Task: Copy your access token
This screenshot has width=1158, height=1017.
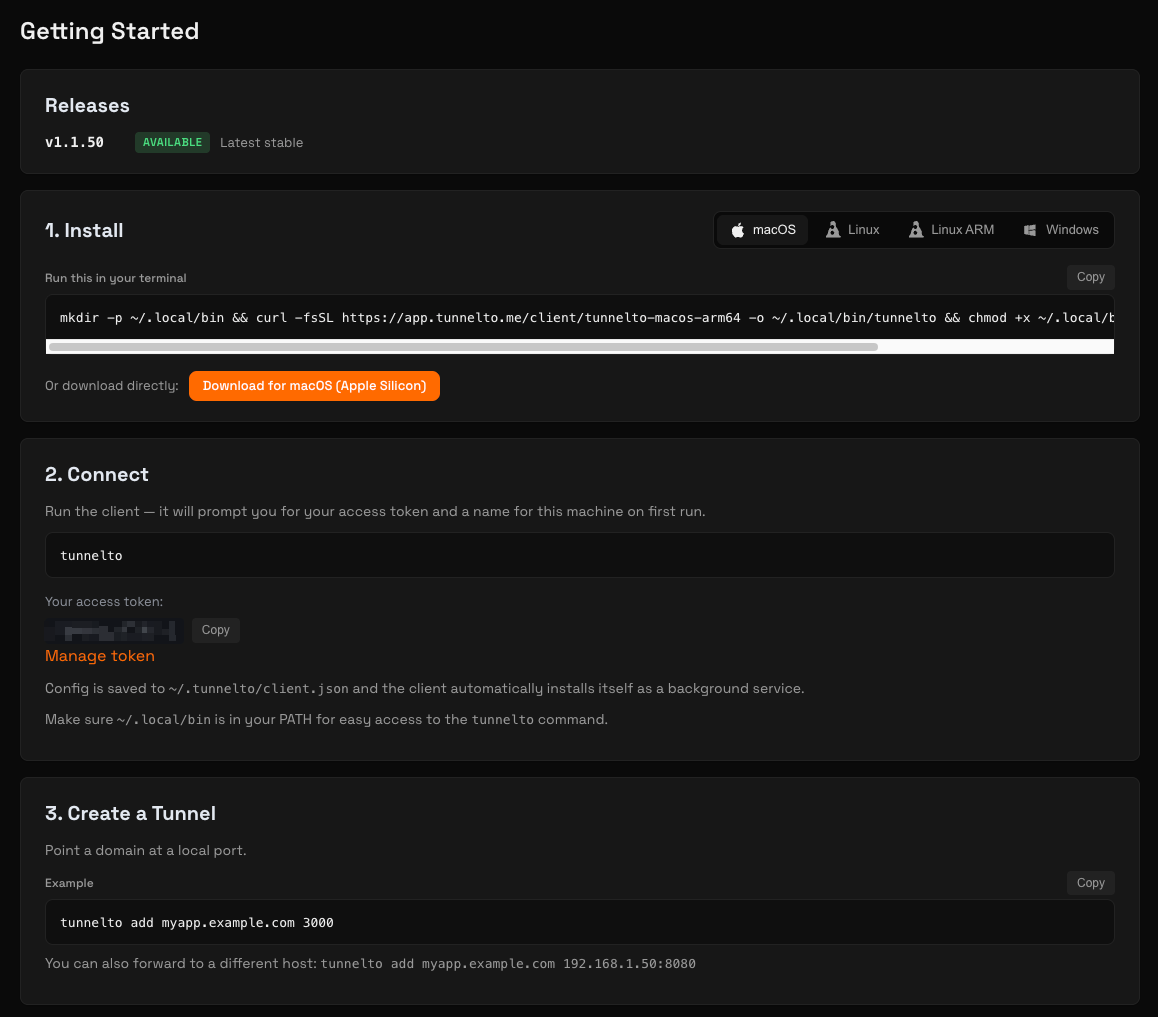Action: point(215,630)
